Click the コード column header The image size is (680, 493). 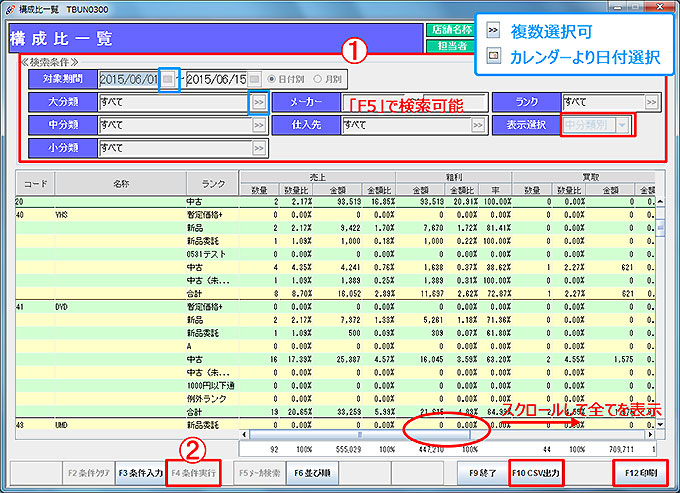click(x=36, y=184)
